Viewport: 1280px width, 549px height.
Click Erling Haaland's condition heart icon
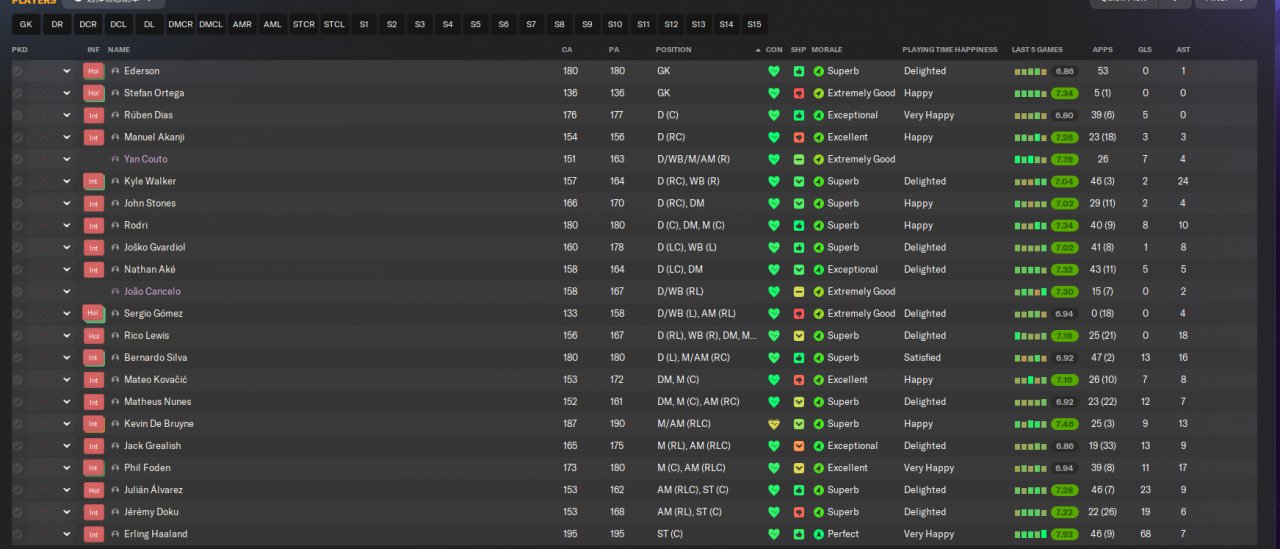click(x=773, y=534)
